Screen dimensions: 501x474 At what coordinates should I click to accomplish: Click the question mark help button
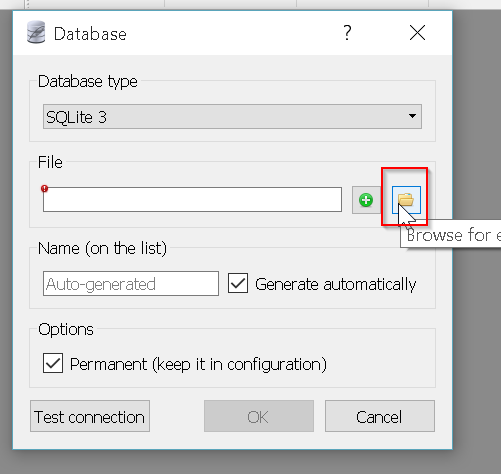(347, 33)
